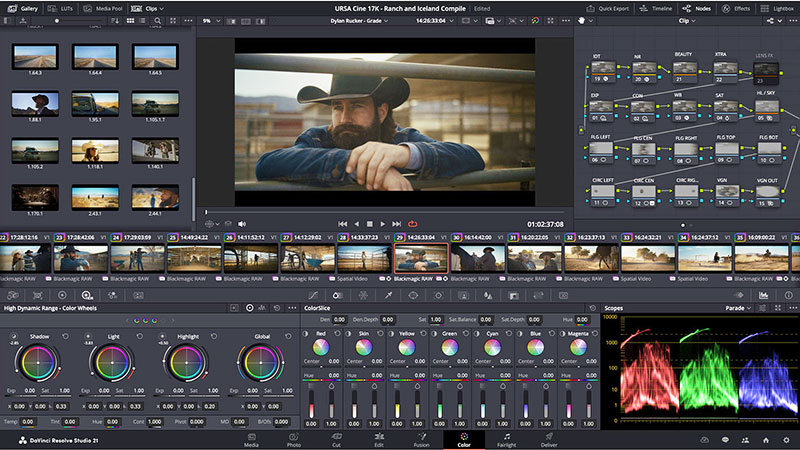Click the gallery search icon
The image size is (800, 450).
[158, 21]
